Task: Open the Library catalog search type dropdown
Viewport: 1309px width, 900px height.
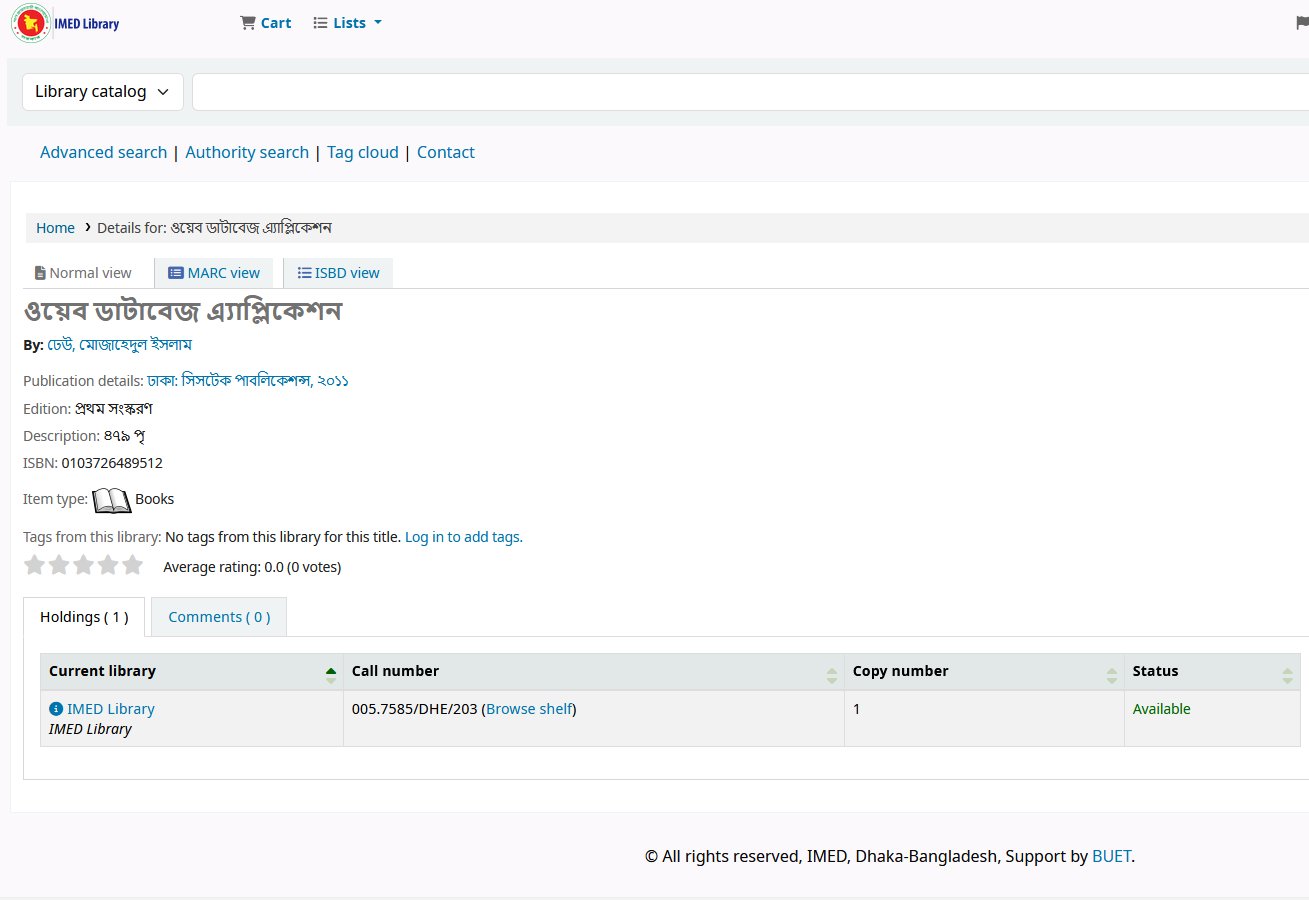Action: pyautogui.click(x=103, y=92)
